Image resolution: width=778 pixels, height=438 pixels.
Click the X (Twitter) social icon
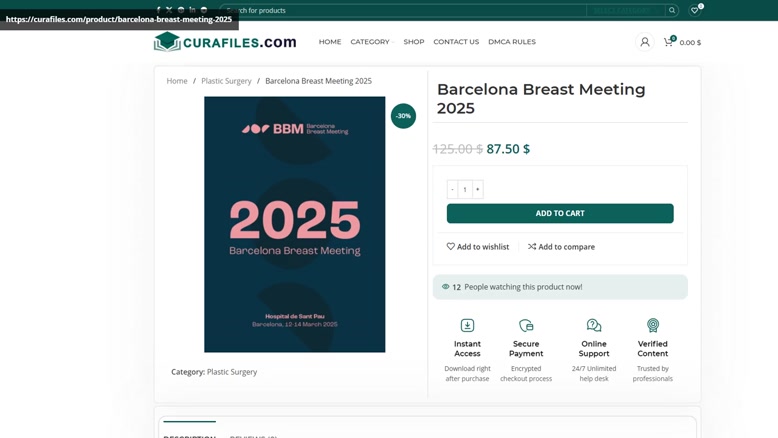pyautogui.click(x=169, y=10)
